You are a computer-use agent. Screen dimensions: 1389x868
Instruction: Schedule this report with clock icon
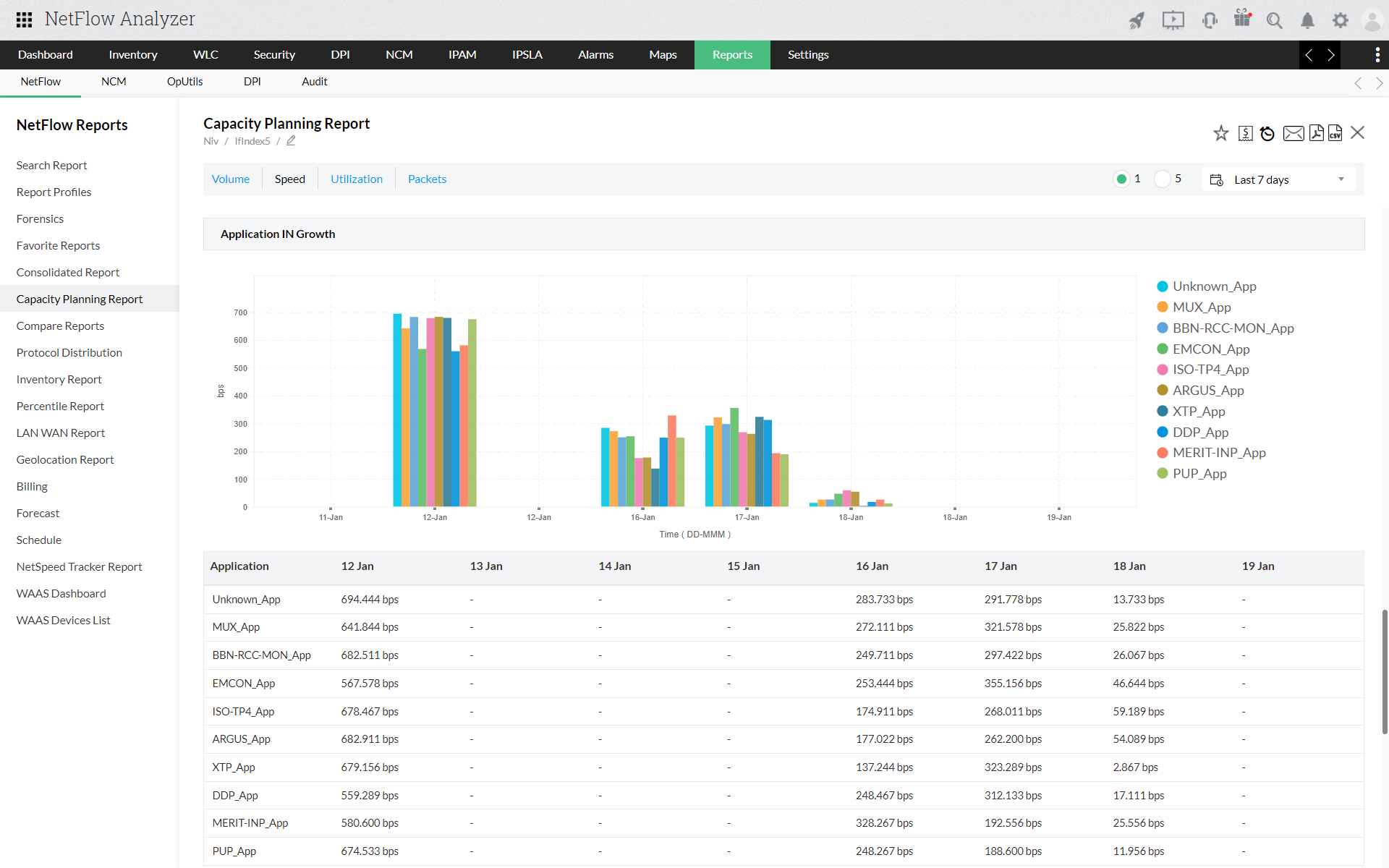(x=1267, y=133)
